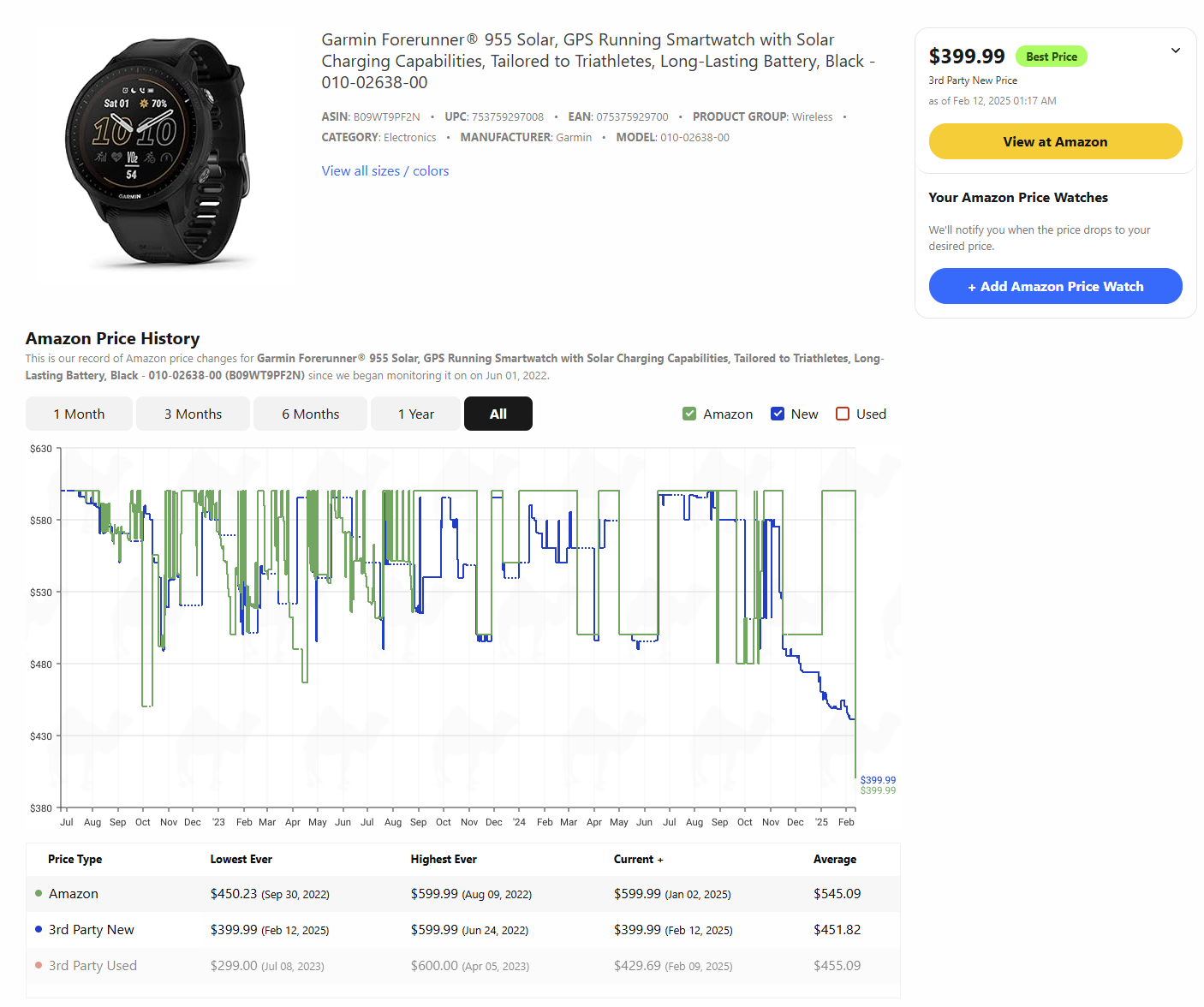
Task: Toggle the Amazon price checkbox
Action: click(x=689, y=414)
